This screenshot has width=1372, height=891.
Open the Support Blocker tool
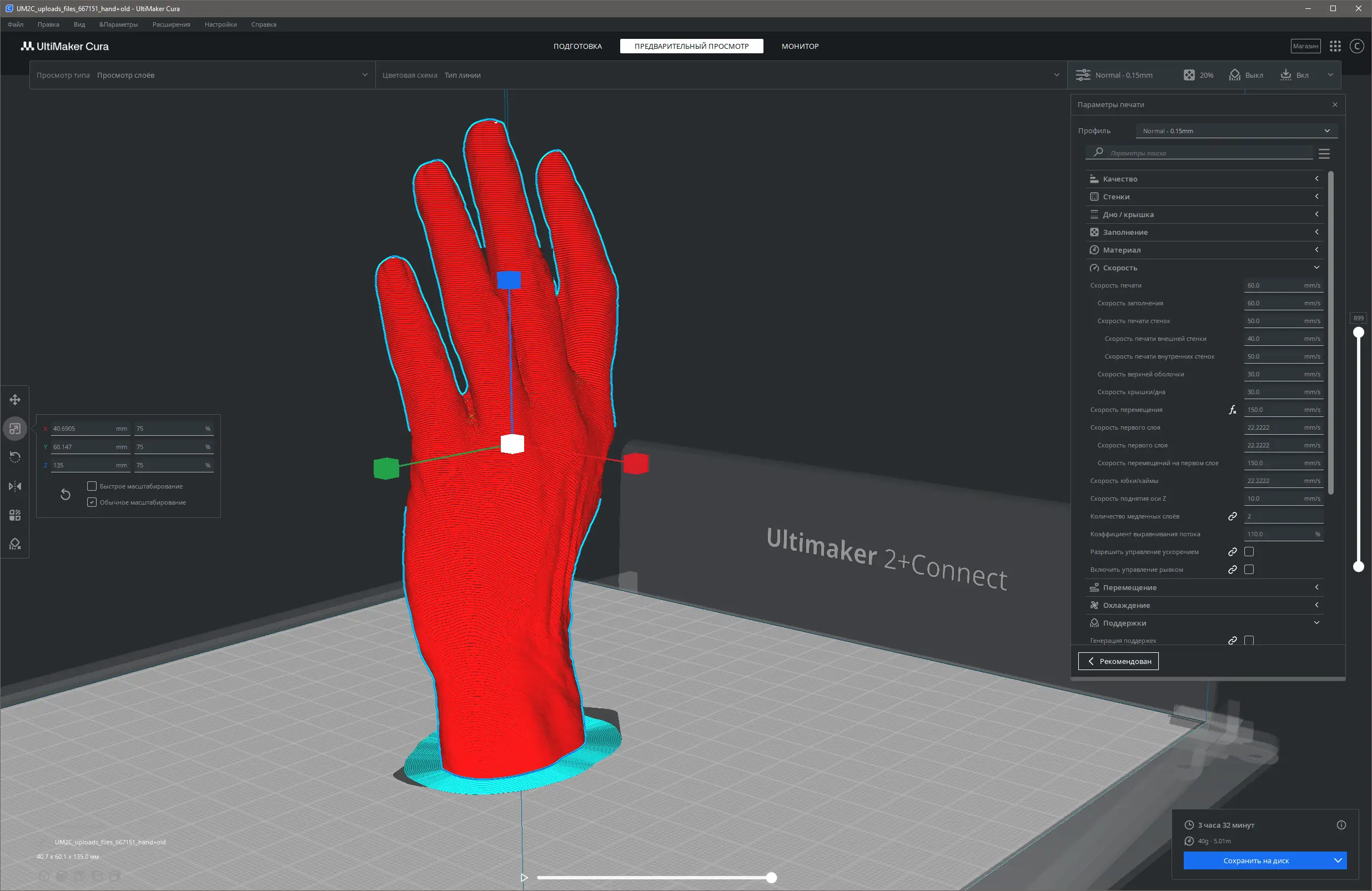coord(15,543)
